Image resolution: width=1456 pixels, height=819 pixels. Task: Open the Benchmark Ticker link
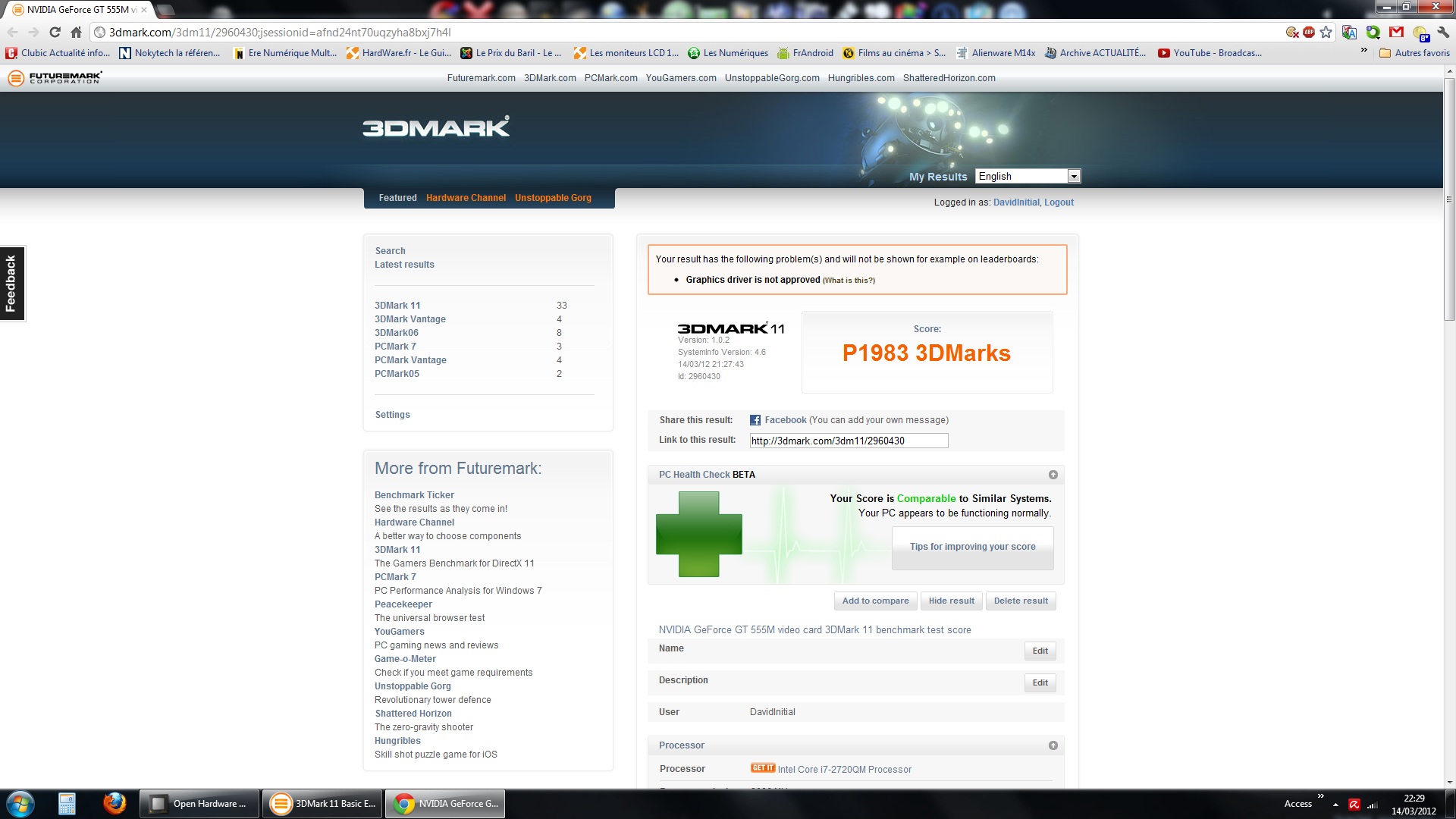click(x=414, y=495)
